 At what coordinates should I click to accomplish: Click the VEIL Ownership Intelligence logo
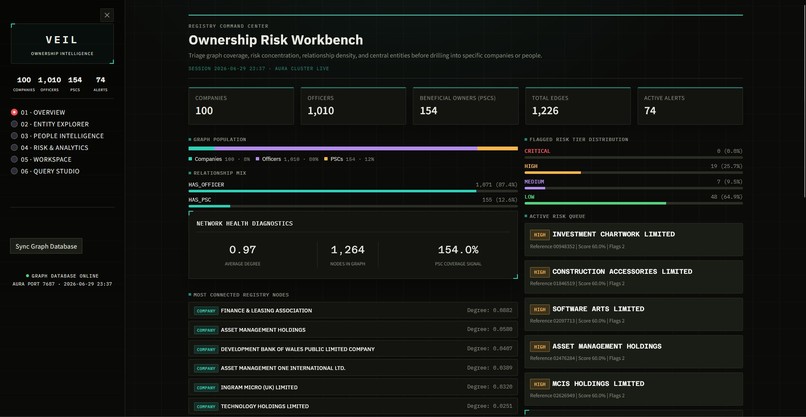pos(62,44)
